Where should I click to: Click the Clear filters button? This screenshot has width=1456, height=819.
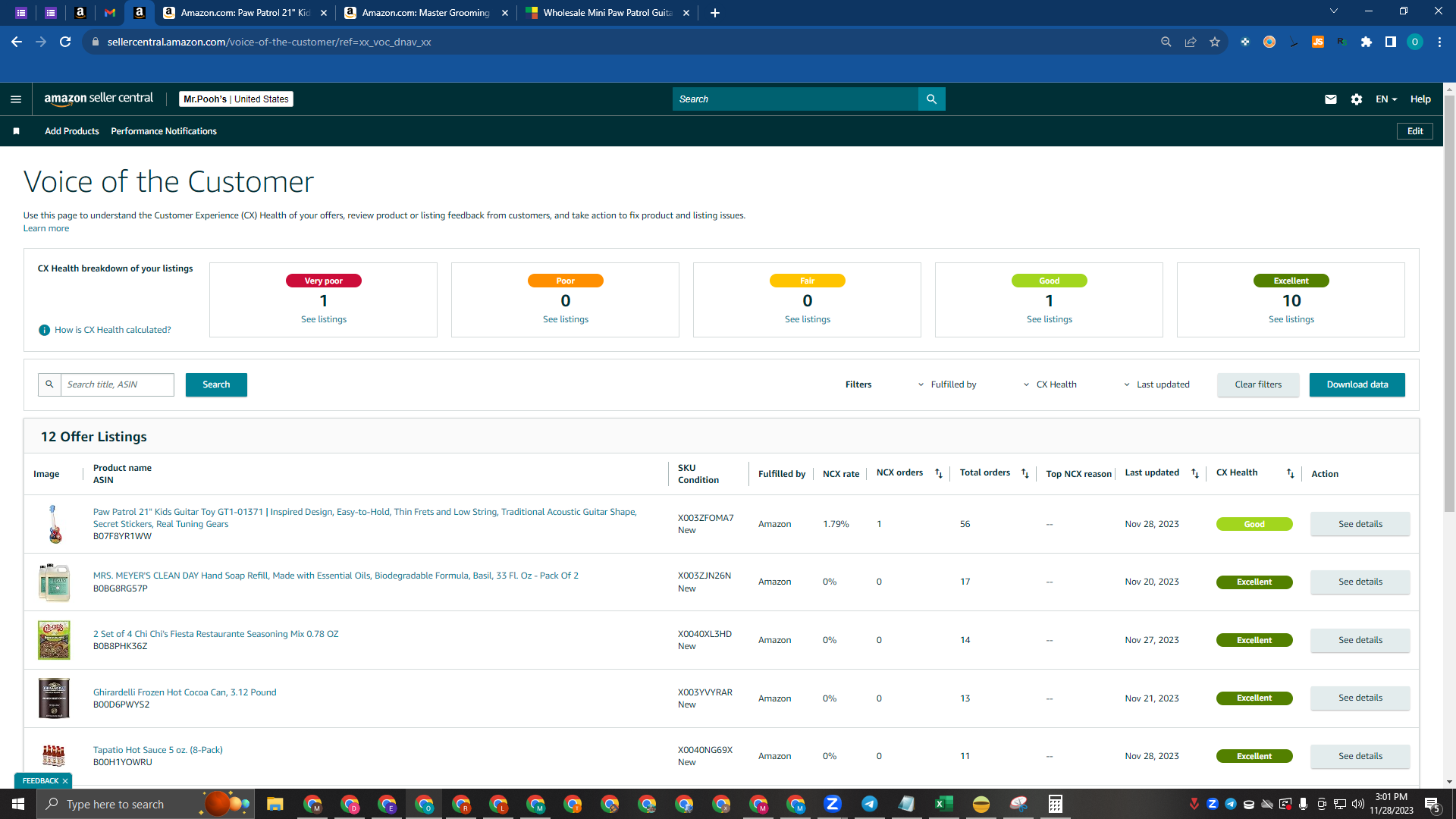1258,384
